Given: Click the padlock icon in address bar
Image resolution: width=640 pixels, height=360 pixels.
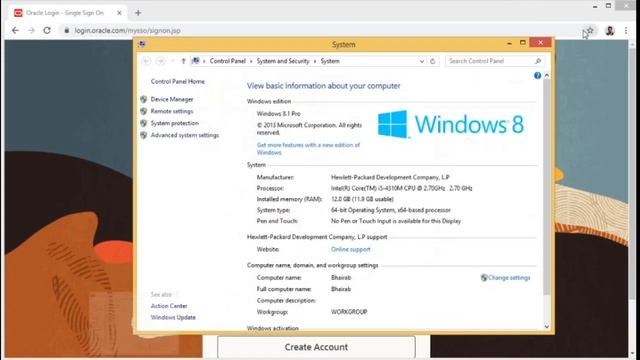Looking at the screenshot, I should tap(67, 31).
